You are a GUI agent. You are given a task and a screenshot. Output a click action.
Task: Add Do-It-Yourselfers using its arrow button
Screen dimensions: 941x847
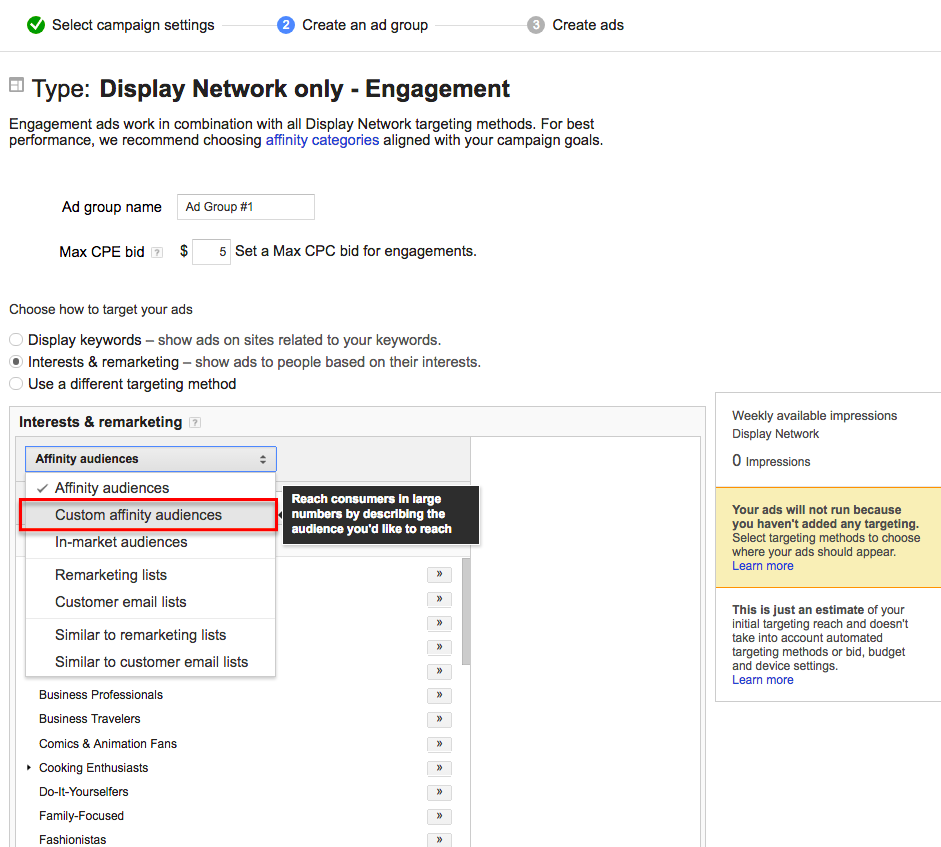click(438, 792)
